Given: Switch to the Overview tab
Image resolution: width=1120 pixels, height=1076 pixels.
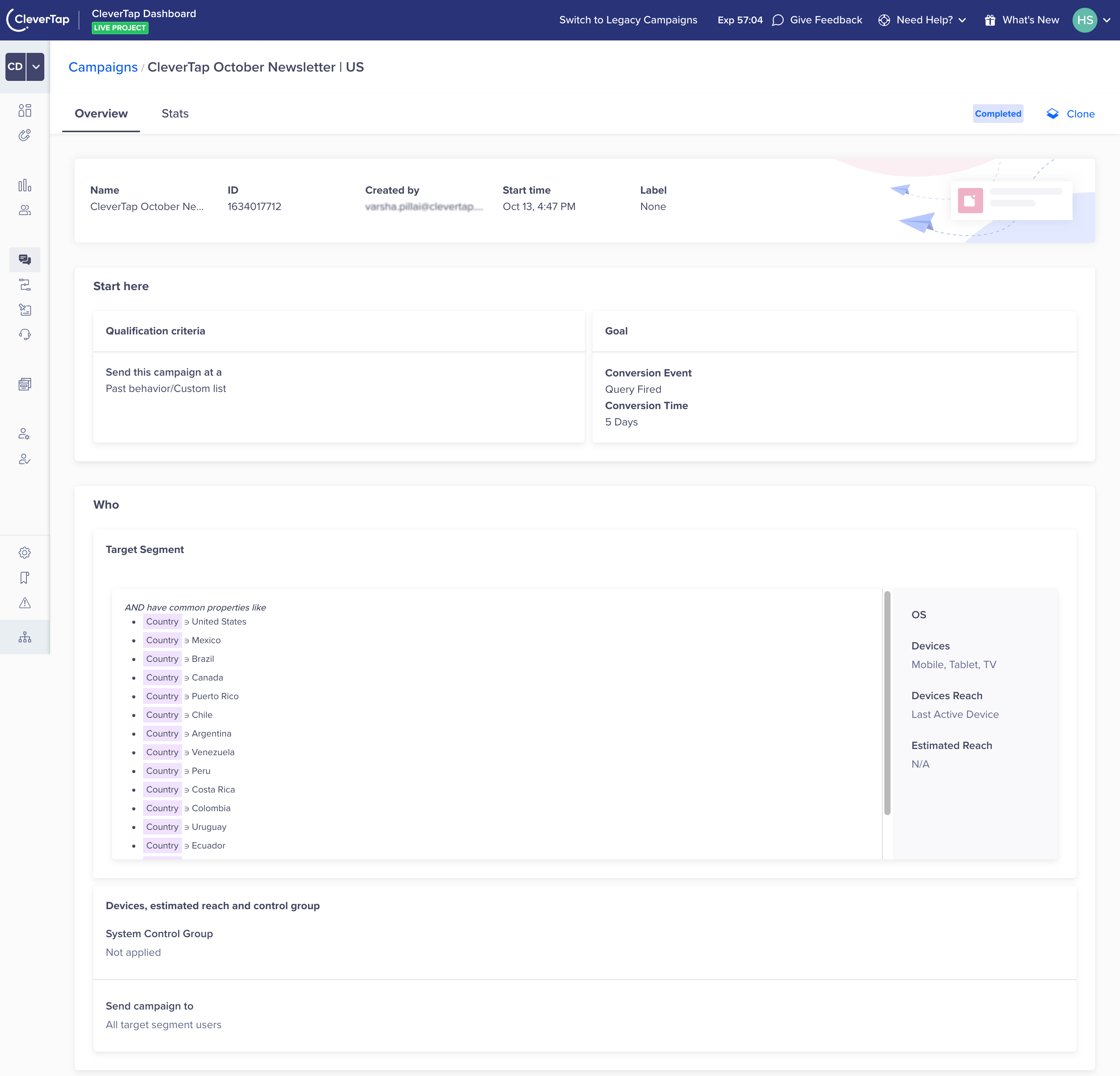Looking at the screenshot, I should click(101, 114).
